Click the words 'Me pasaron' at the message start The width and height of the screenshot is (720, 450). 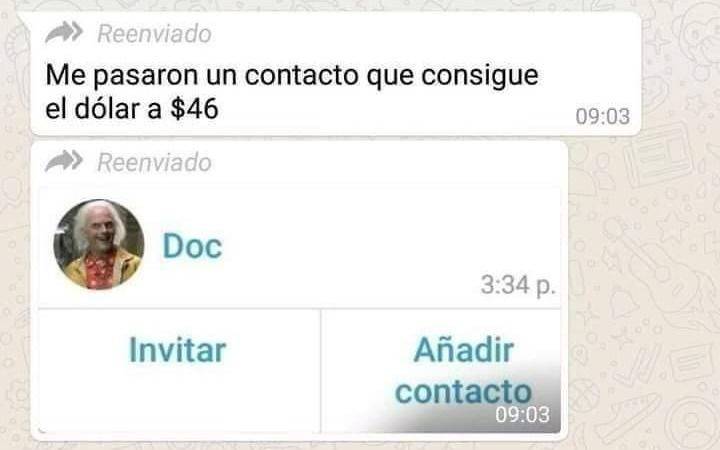click(x=122, y=75)
